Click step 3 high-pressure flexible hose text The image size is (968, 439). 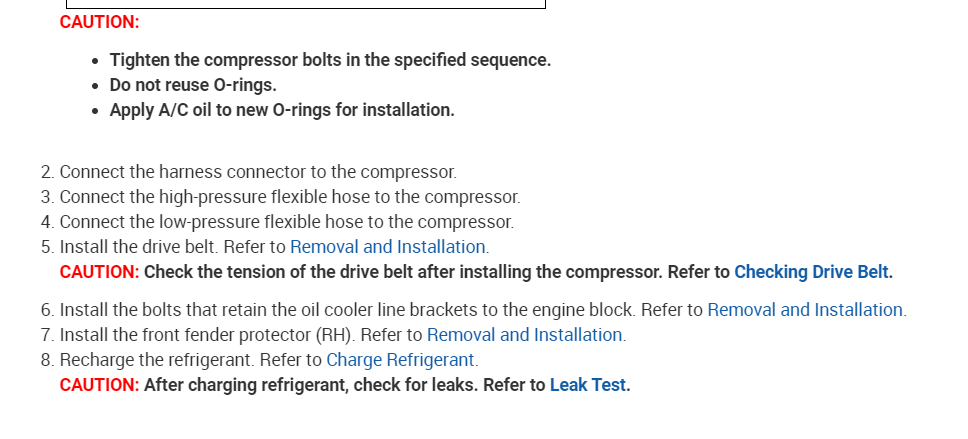coord(290,197)
